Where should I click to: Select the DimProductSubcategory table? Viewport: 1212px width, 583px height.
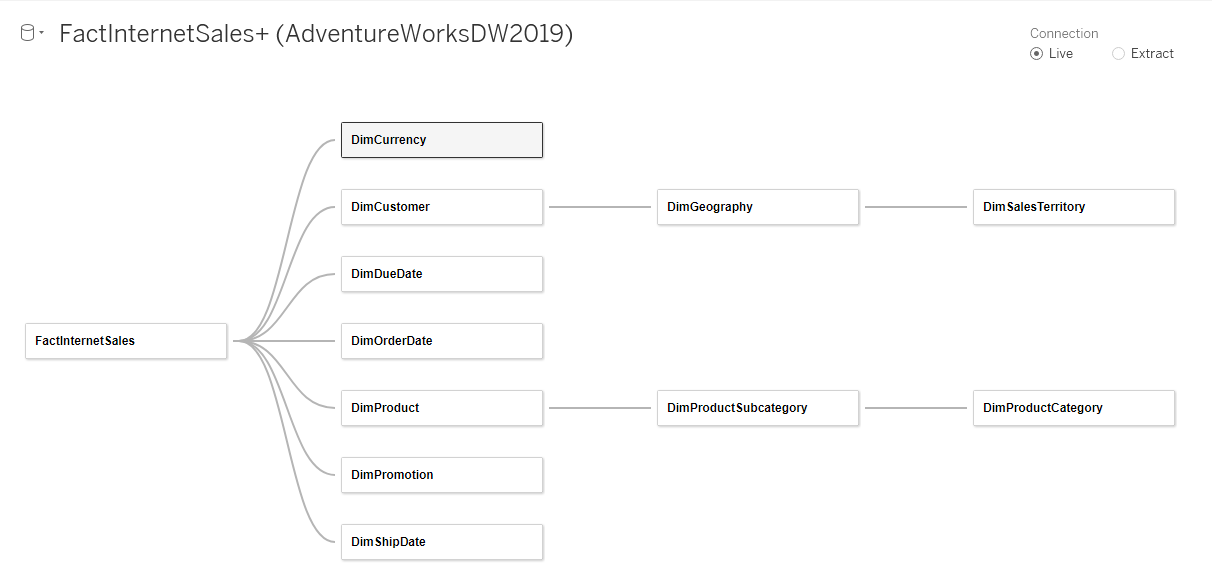click(x=757, y=408)
